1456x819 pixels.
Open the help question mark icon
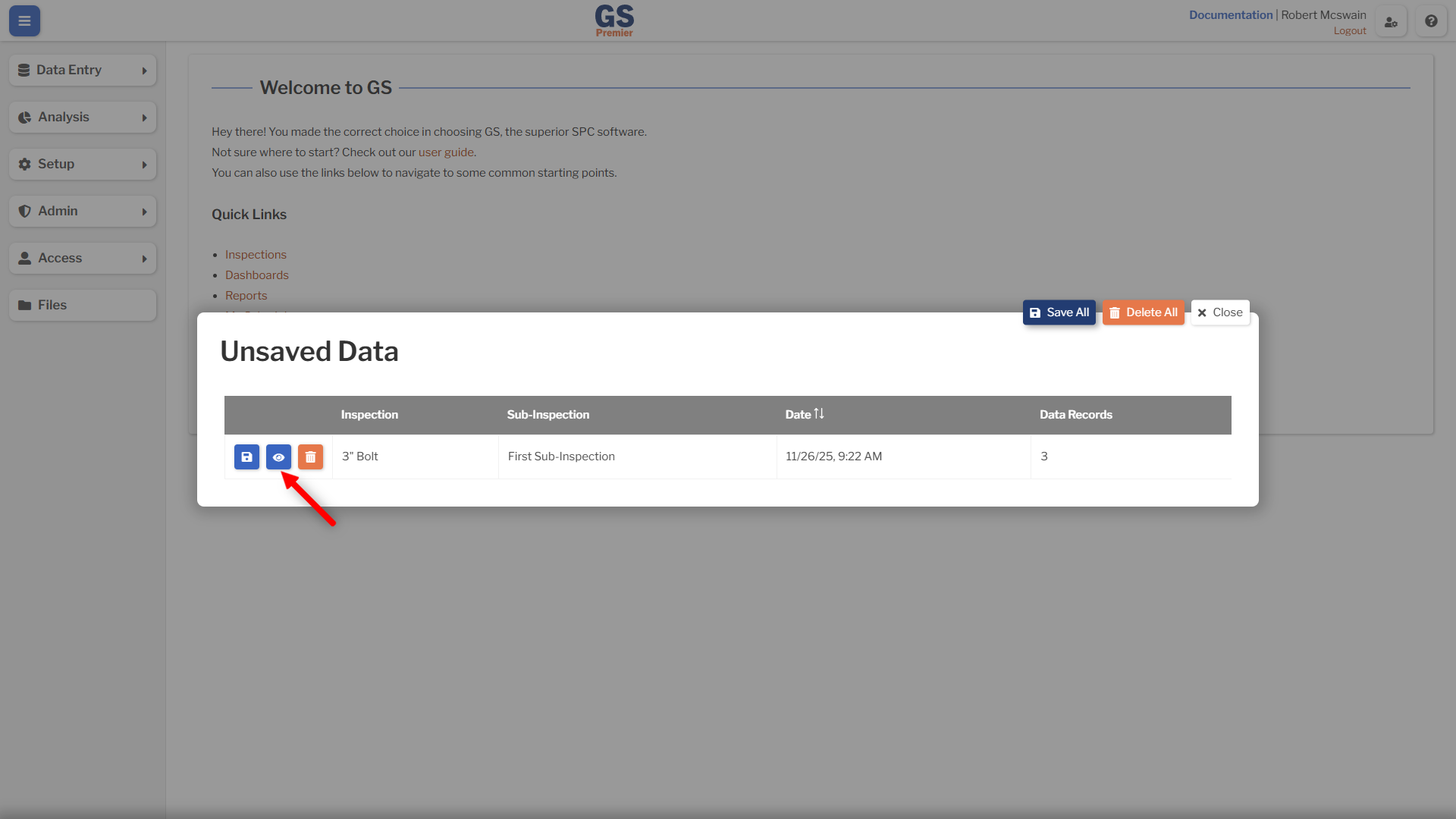(1431, 21)
